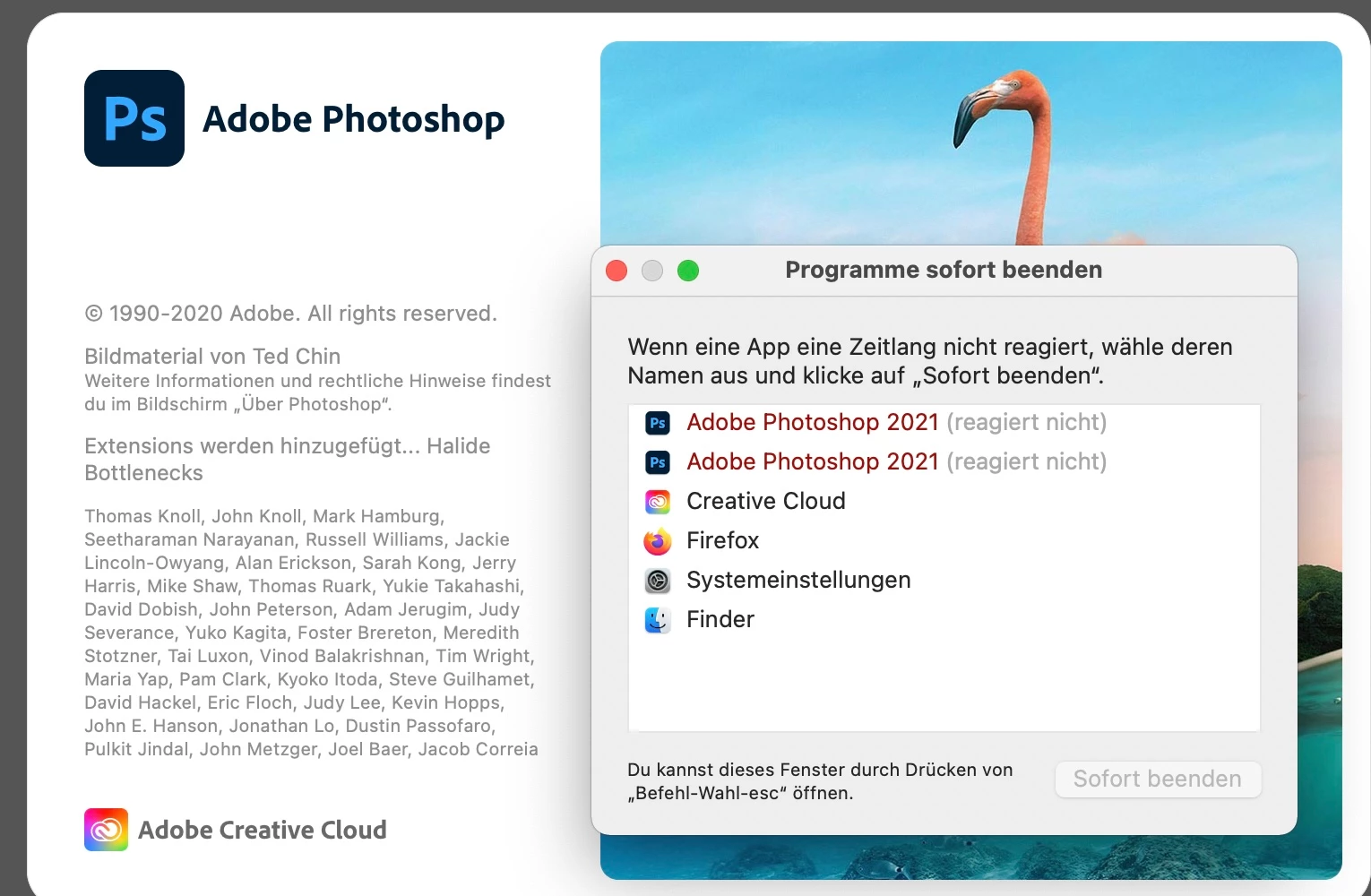Click the 'Bildmaterial von Ted Chin' credit

pyautogui.click(x=212, y=357)
